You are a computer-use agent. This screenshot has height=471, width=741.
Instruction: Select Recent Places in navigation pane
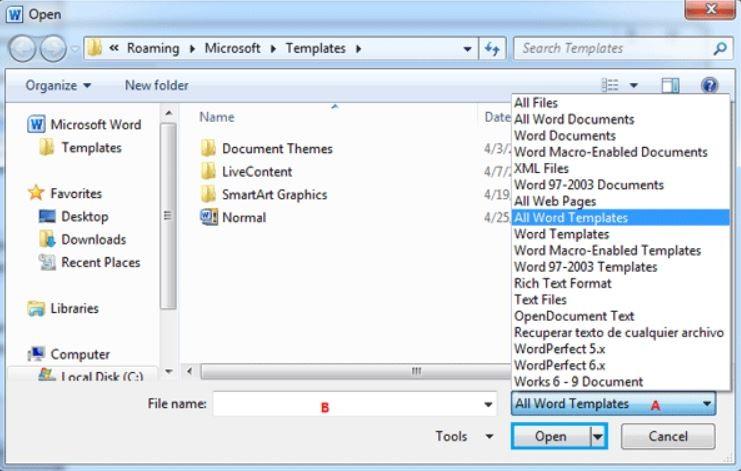[x=90, y=262]
